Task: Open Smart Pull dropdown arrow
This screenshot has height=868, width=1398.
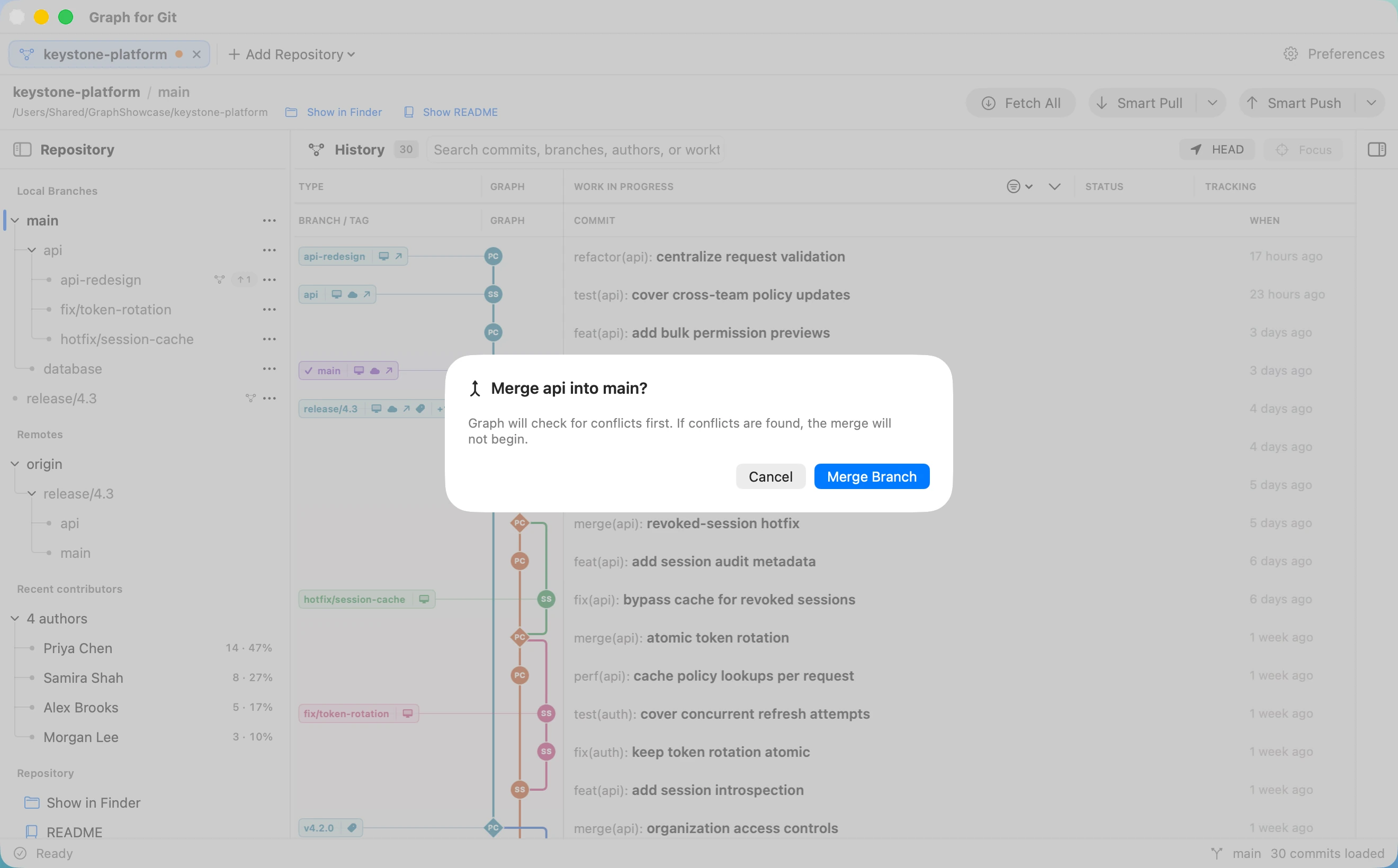Action: 1212,103
